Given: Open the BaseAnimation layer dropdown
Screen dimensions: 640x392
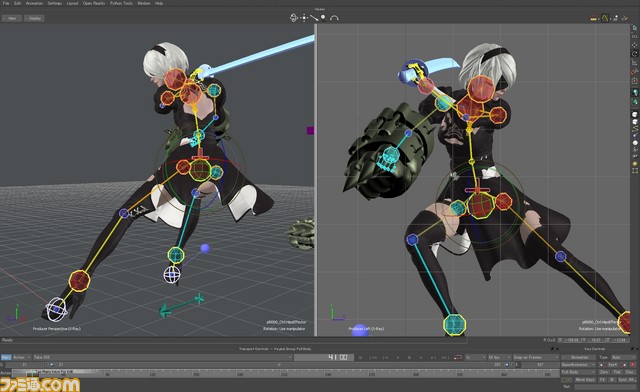Looking at the screenshot, I should (578, 365).
